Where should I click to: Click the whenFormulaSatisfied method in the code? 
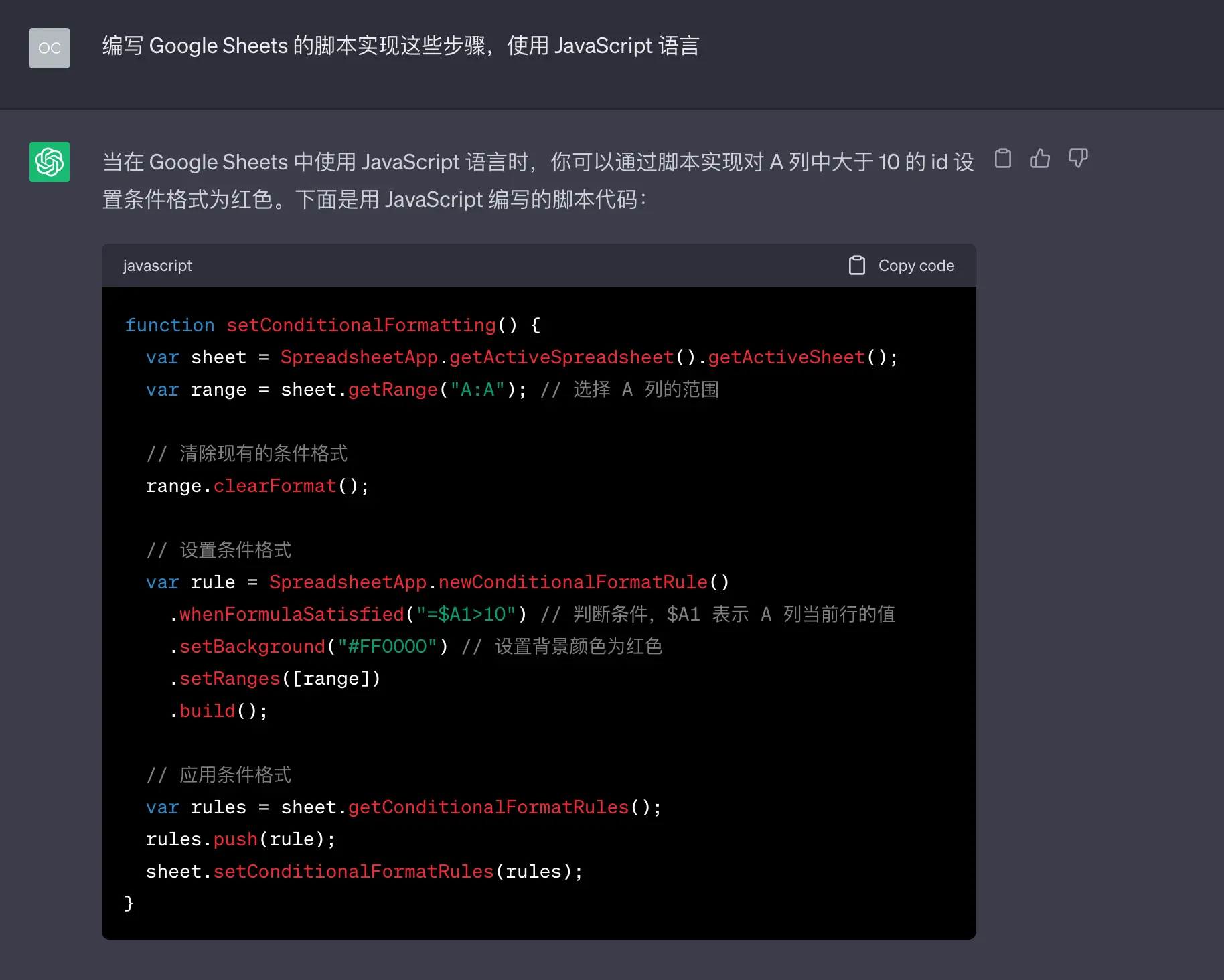click(x=291, y=615)
